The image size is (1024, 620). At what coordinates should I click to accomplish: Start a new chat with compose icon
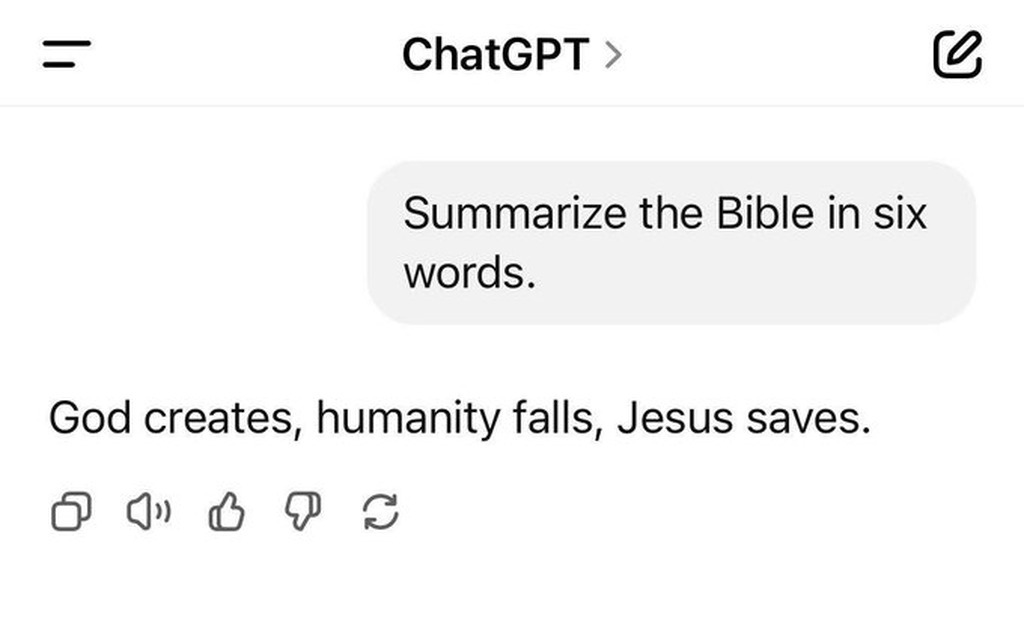pyautogui.click(x=957, y=54)
